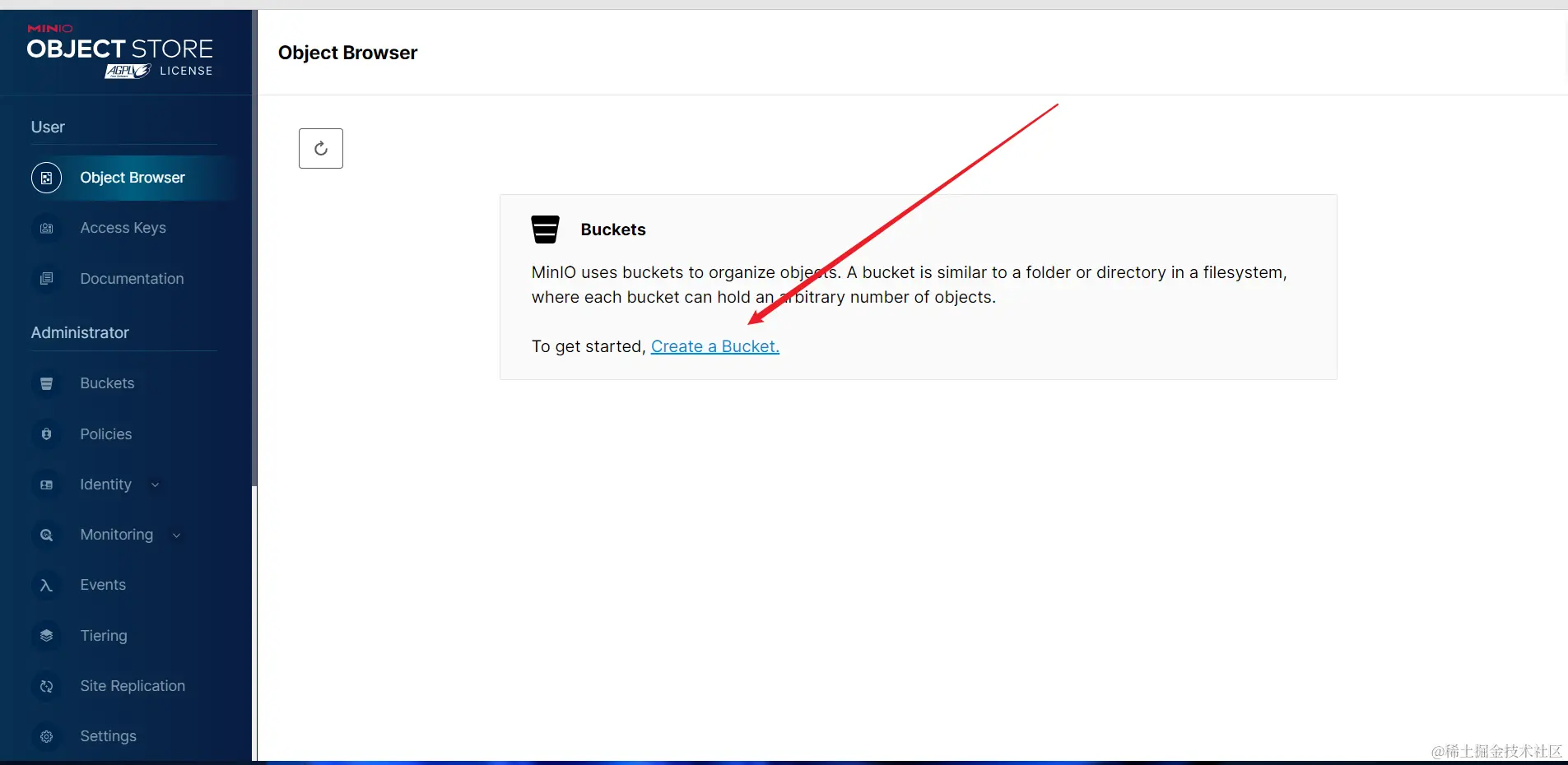
Task: Open Settings menu label
Action: pos(109,736)
